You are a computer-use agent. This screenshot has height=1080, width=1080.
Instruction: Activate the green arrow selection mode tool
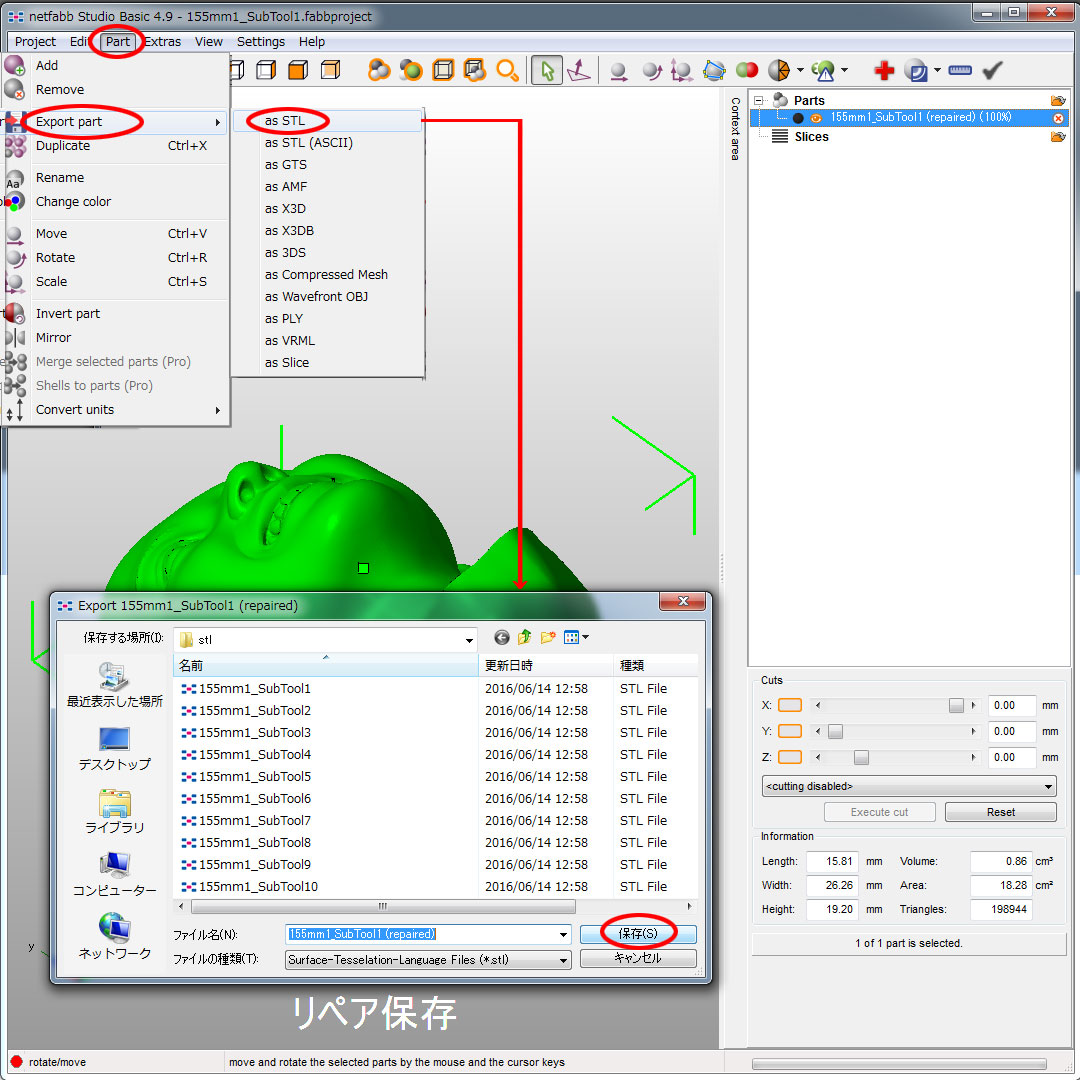tap(547, 70)
